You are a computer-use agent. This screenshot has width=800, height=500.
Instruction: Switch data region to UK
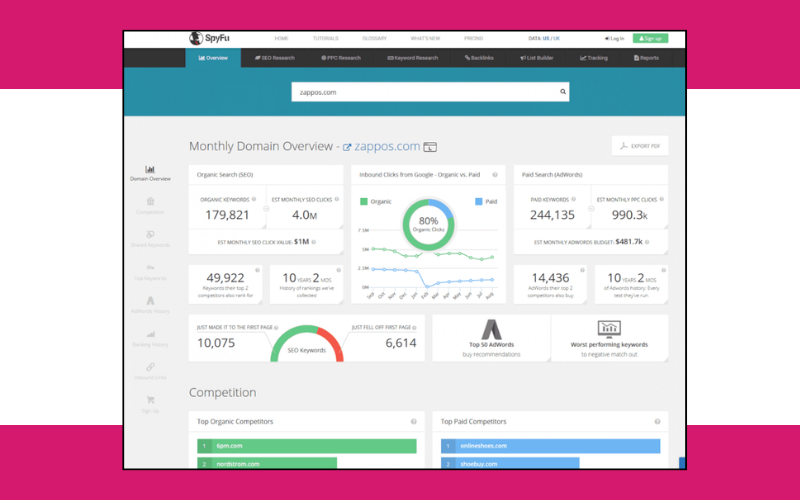coord(557,38)
